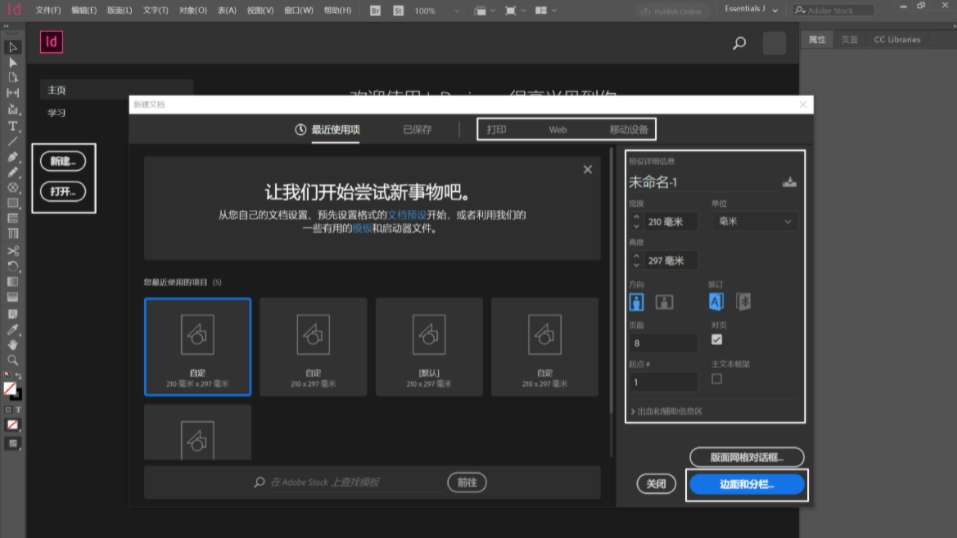957x538 pixels.
Task: Toggle the view mode button at toolbar bottom
Action: tap(13, 444)
